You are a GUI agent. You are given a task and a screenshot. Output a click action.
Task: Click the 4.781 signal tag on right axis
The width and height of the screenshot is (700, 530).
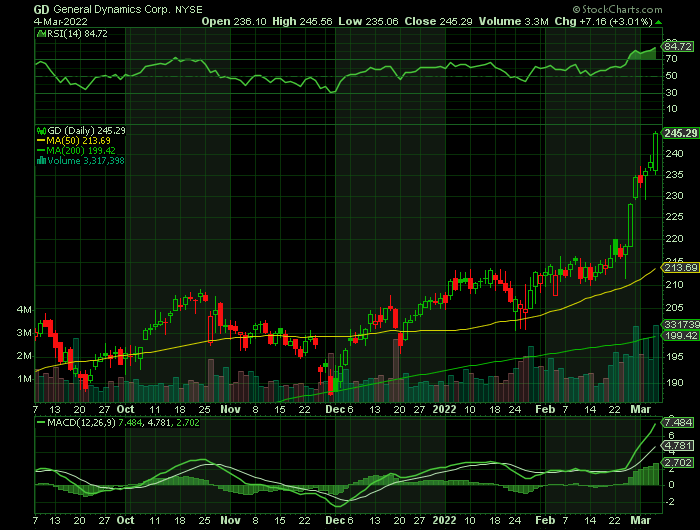point(678,446)
